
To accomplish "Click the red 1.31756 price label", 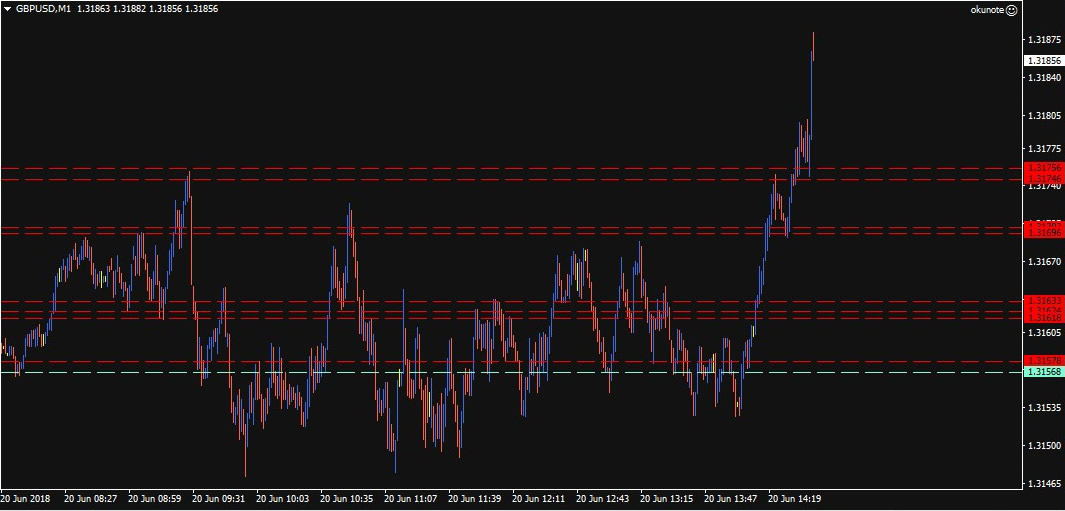I will point(1043,167).
